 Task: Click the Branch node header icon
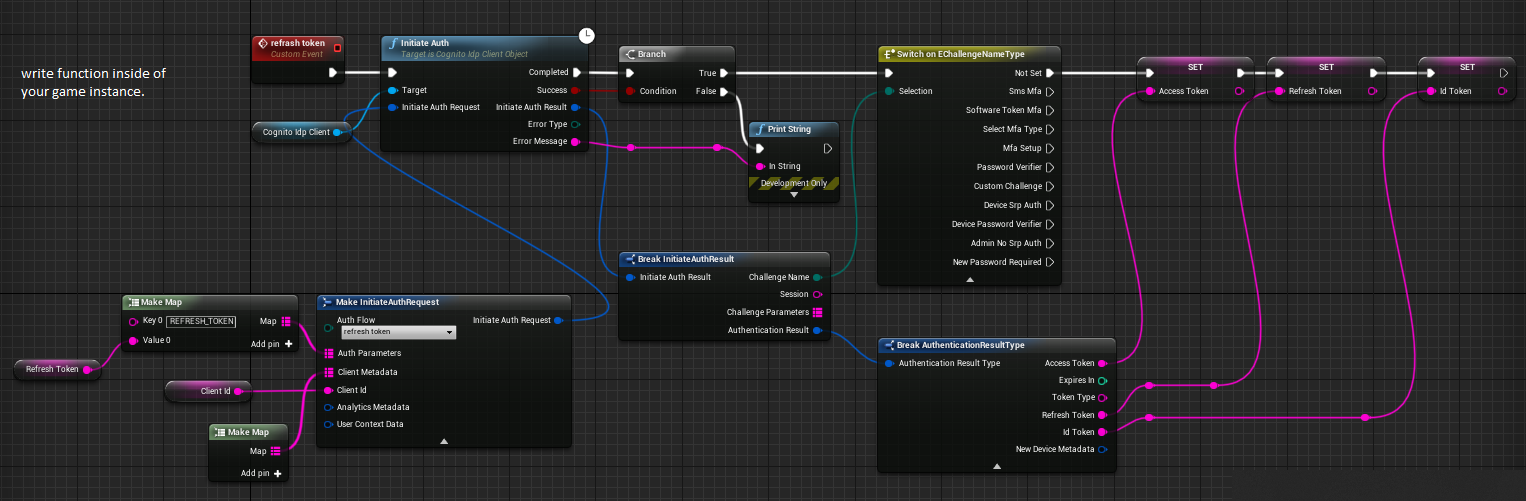[x=629, y=54]
